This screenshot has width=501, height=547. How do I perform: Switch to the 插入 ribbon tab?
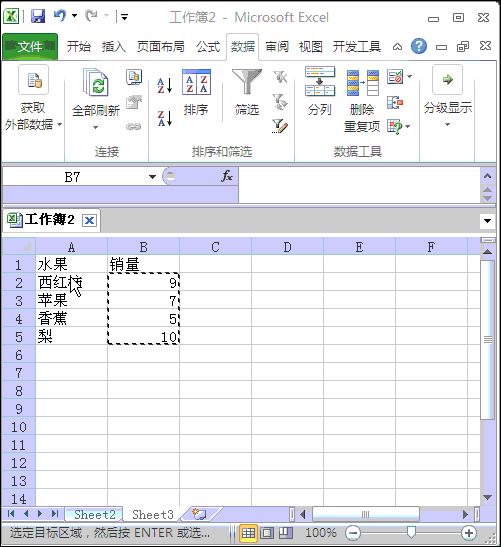113,46
